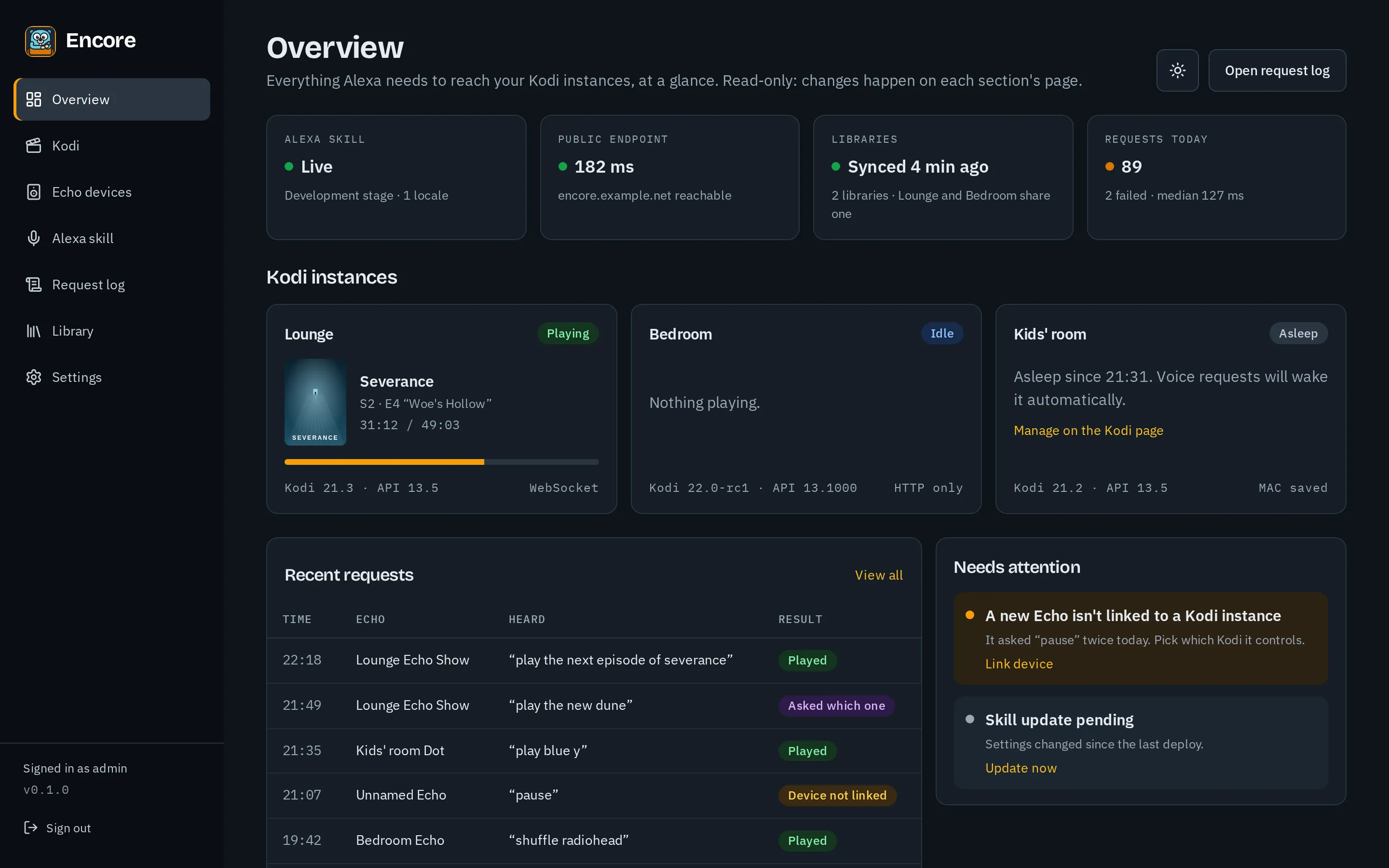The image size is (1389, 868).
Task: Click the Asleep badge on Kids' room
Action: coord(1298,334)
